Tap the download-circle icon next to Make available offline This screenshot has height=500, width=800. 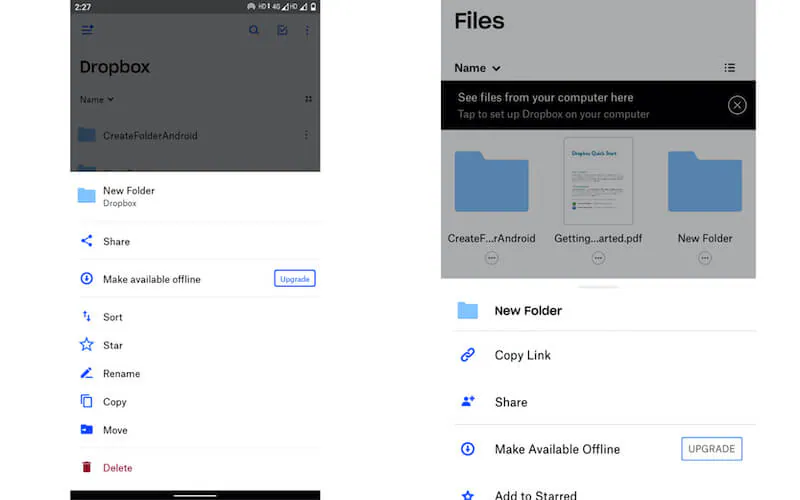[87, 279]
